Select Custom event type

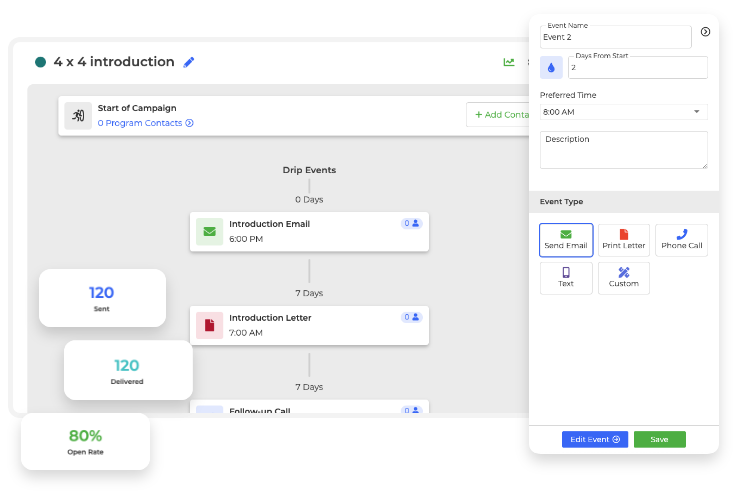click(x=623, y=278)
